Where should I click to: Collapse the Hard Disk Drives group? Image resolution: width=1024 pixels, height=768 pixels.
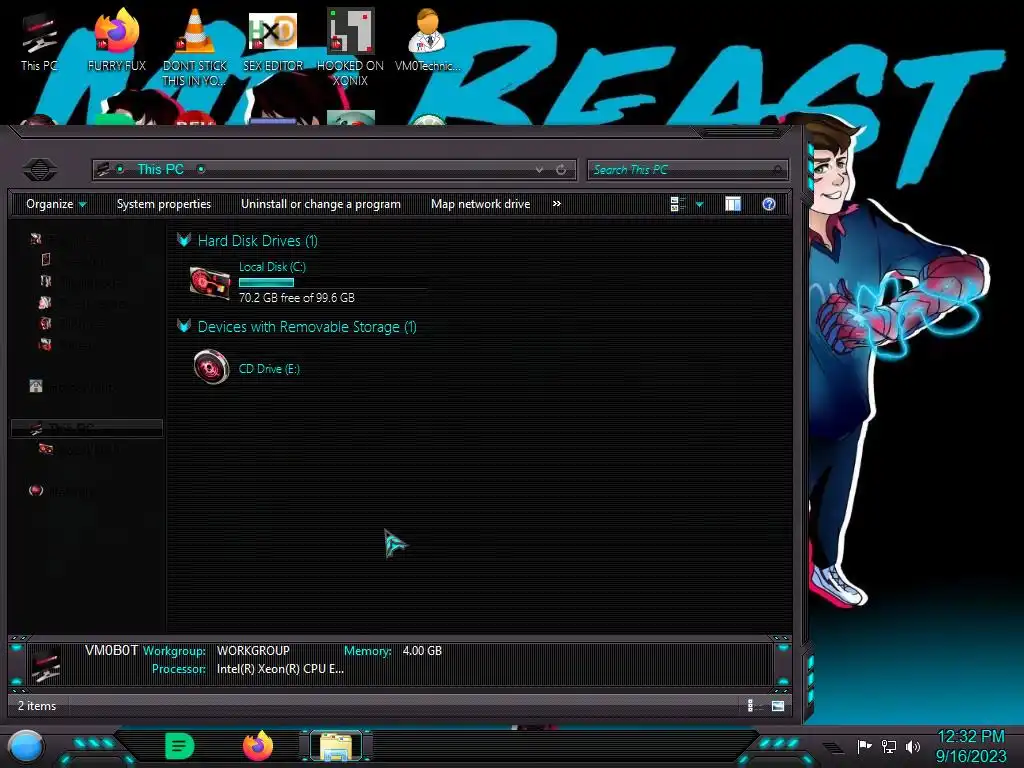pos(184,240)
